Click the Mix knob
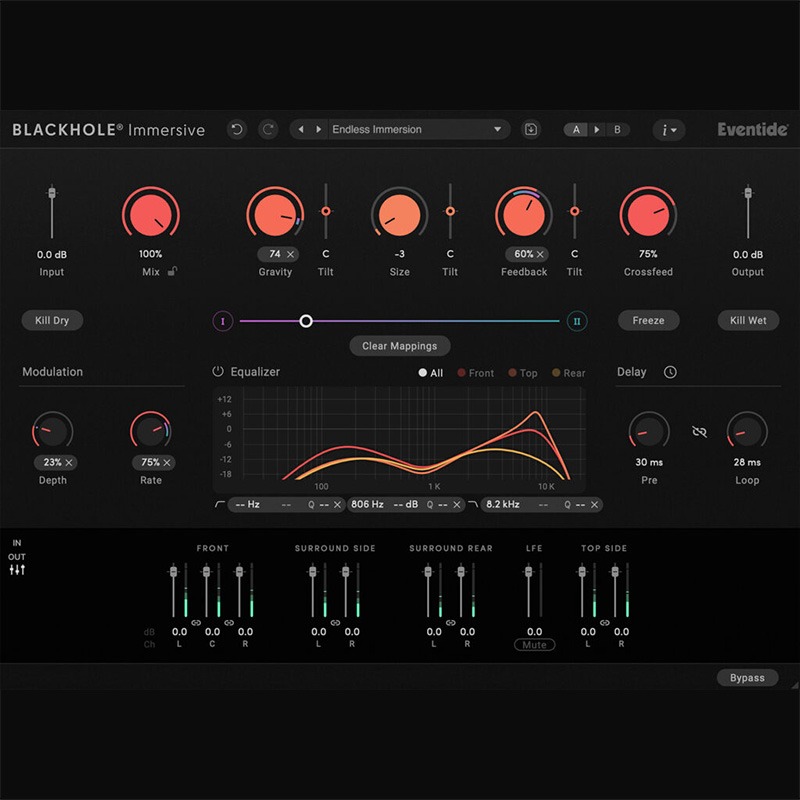 coord(151,214)
